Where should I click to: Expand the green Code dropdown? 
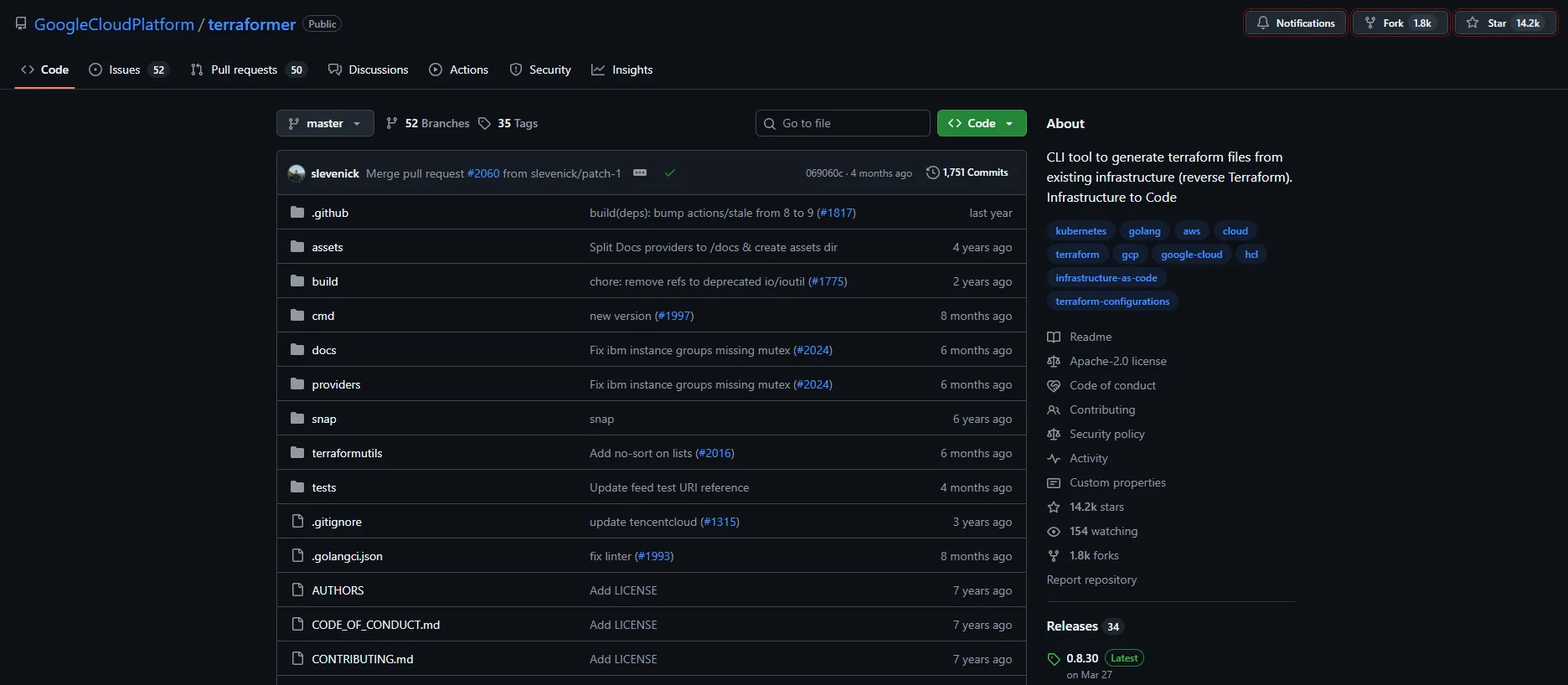[981, 123]
